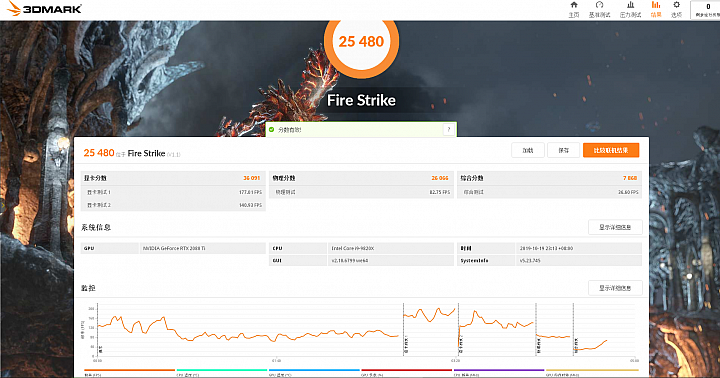Viewport: 720px width, 378px height.
Task: Click the GPU value NVIDIA GeForce RTX 2080 Ti
Action: [174, 248]
